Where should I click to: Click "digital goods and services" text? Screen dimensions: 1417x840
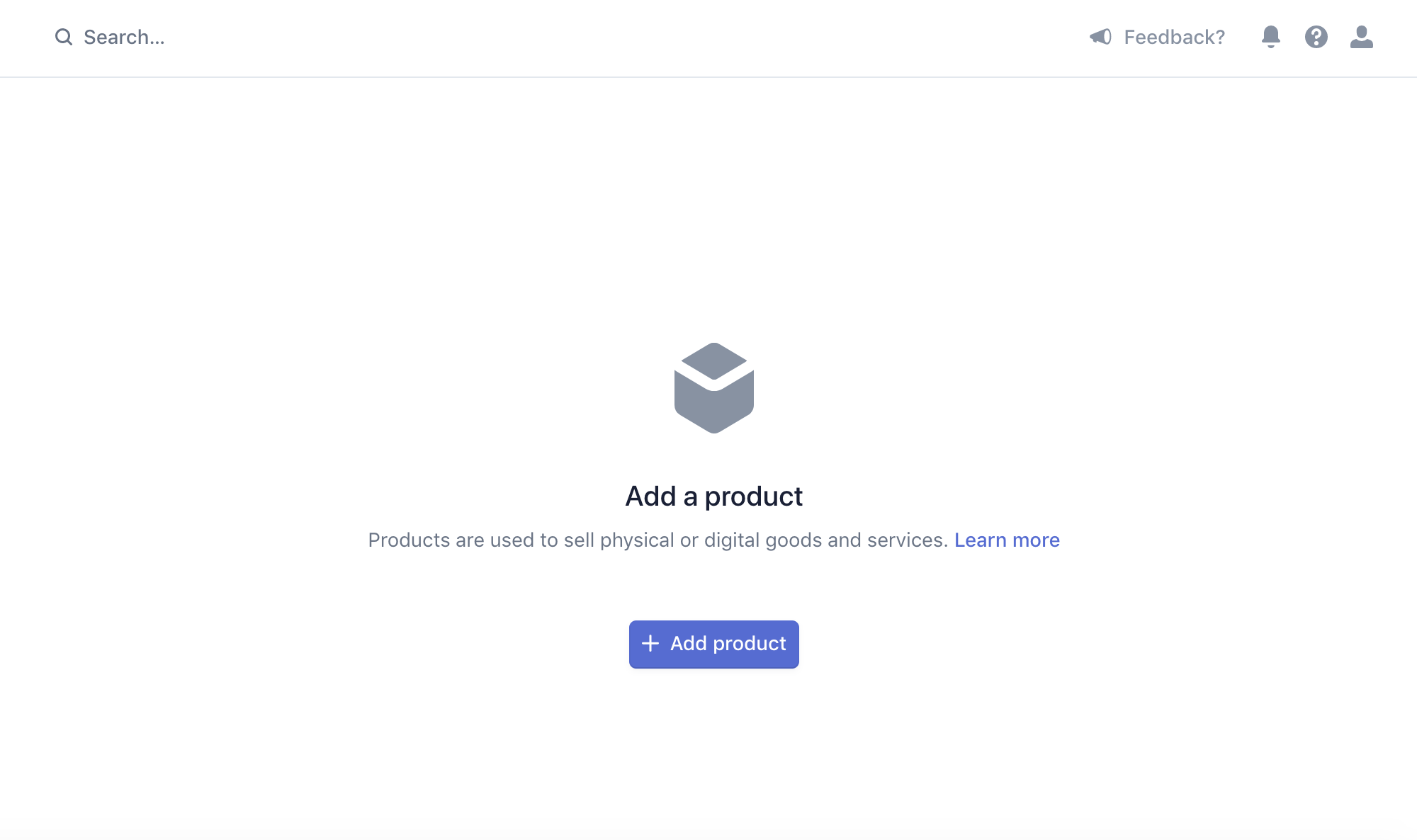tap(825, 540)
